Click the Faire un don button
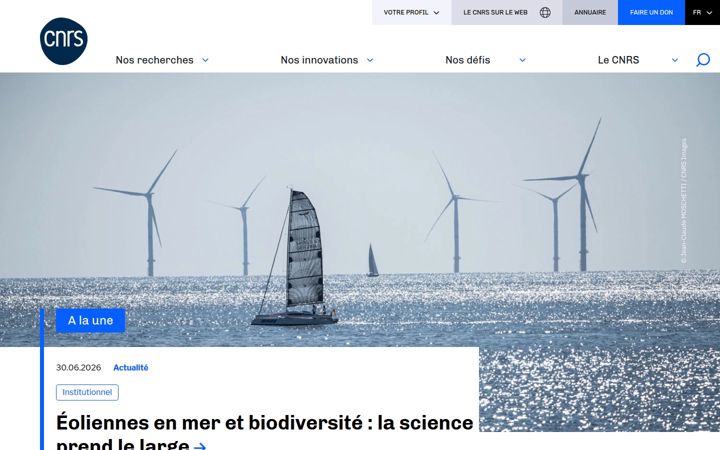 [651, 12]
